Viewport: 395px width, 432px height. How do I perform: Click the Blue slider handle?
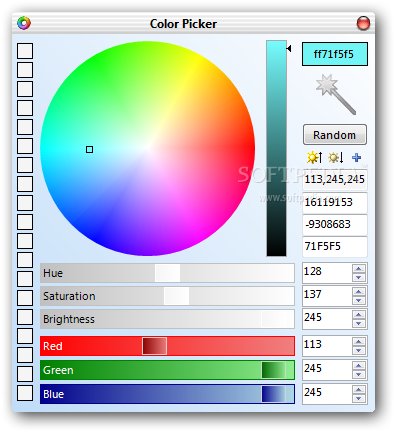274,394
